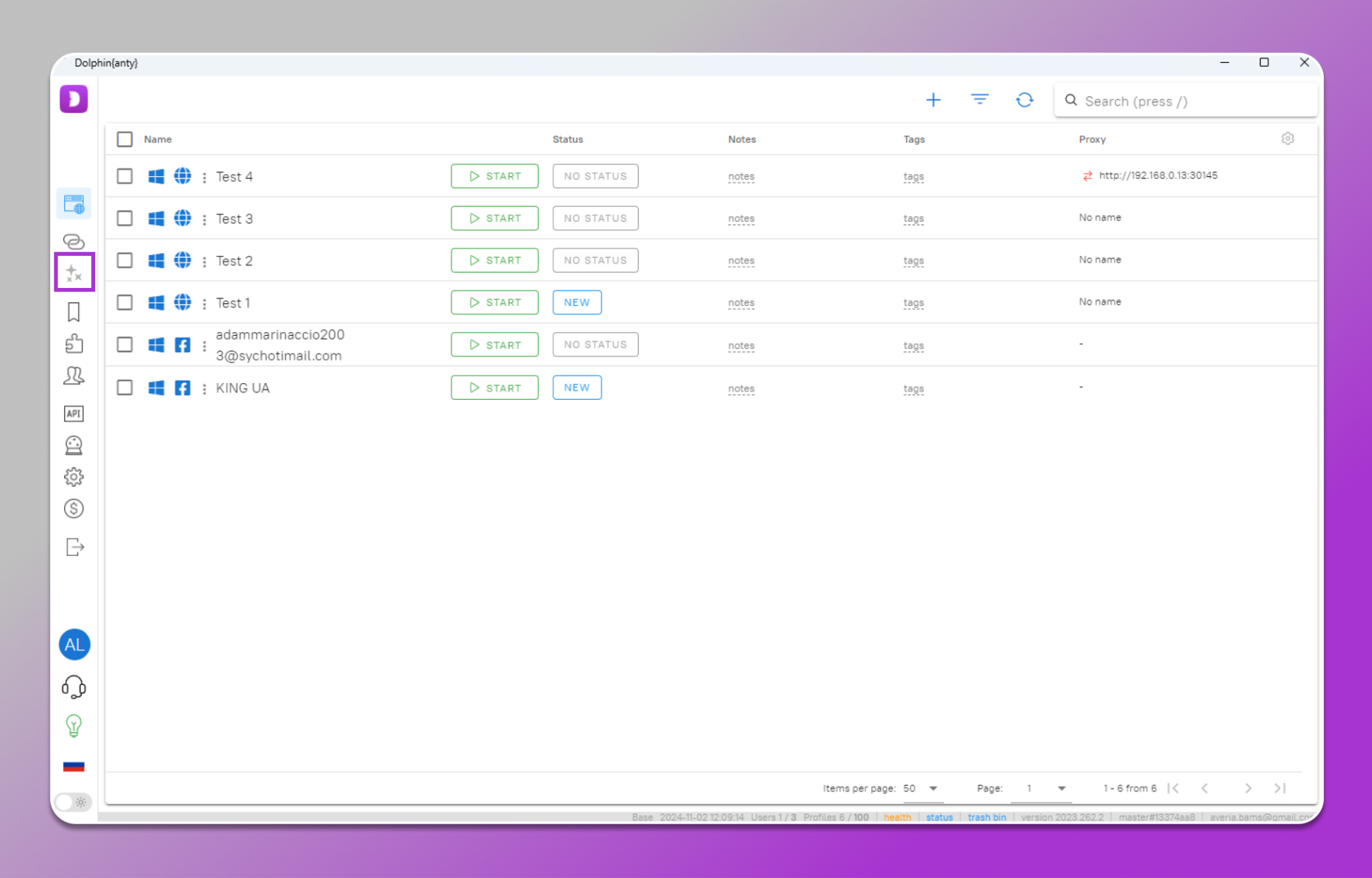1372x878 pixels.
Task: Open the trash bin from the status bar
Action: pos(986,817)
